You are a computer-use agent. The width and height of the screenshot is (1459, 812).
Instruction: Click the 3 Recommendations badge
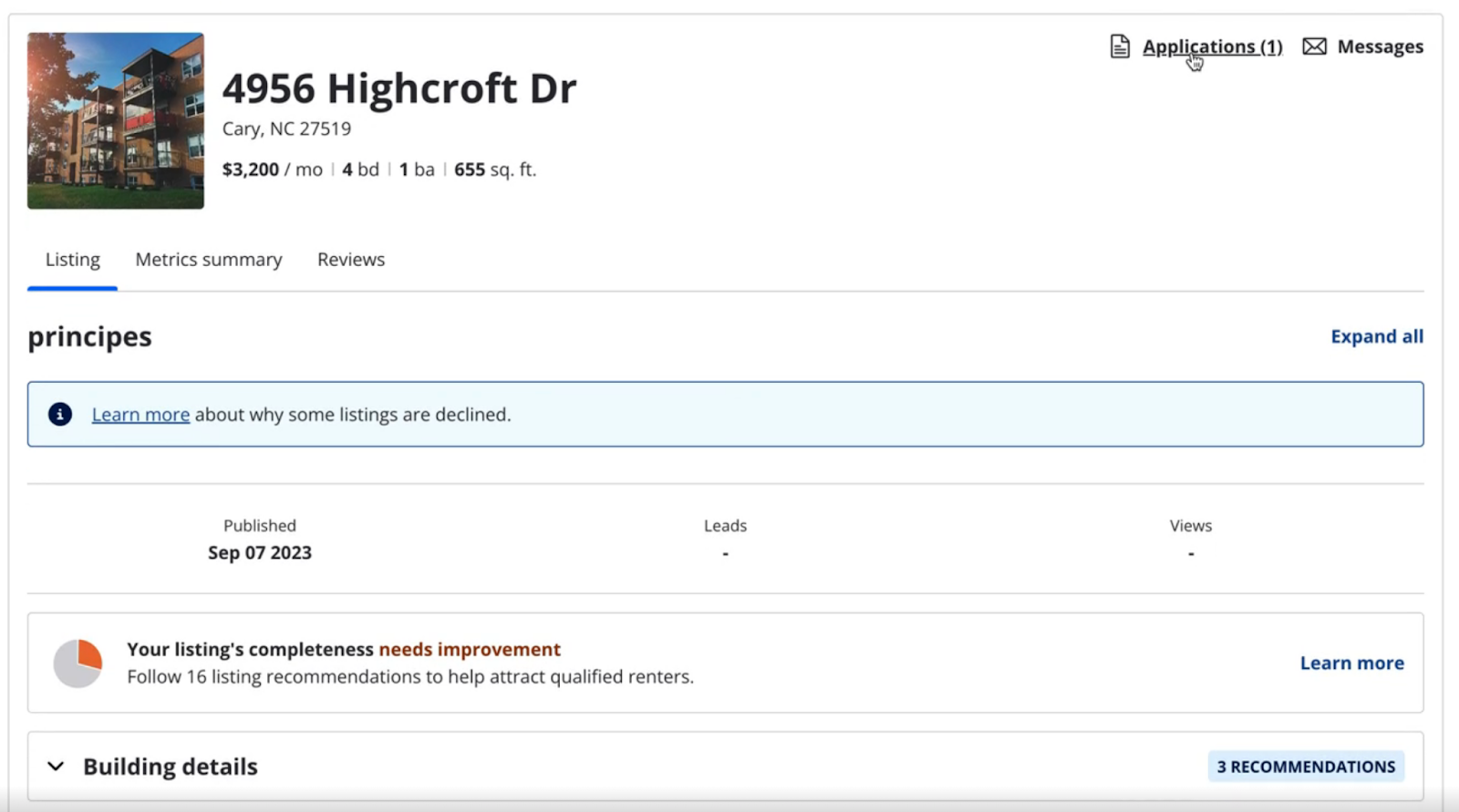point(1306,766)
